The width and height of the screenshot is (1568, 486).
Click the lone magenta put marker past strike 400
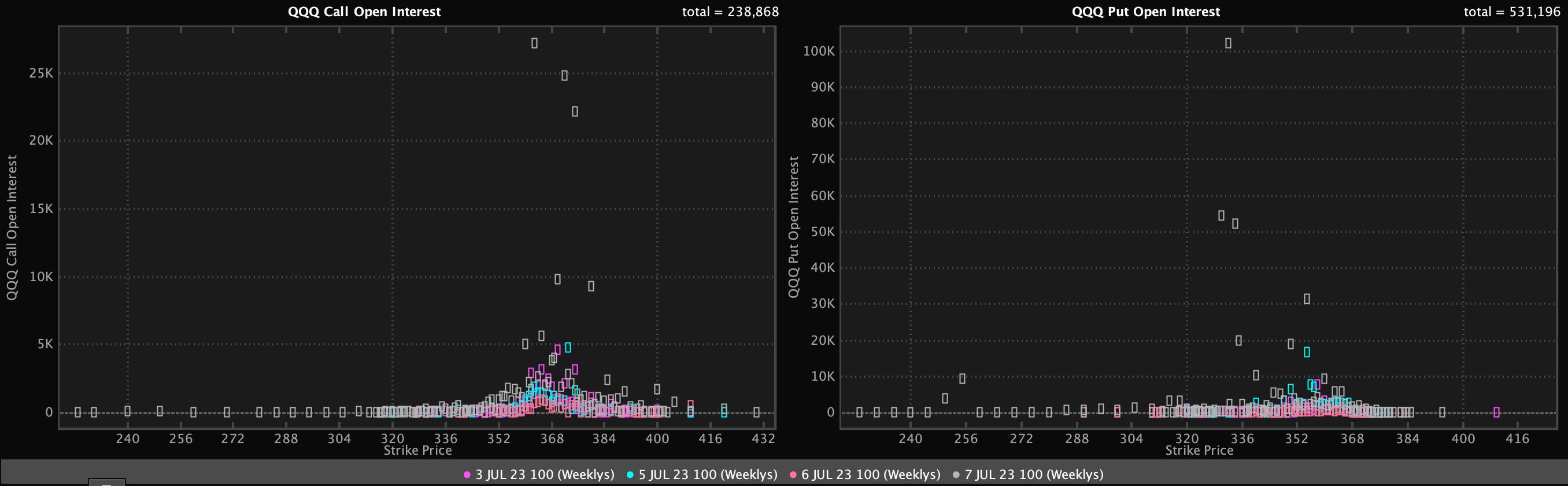point(1497,413)
